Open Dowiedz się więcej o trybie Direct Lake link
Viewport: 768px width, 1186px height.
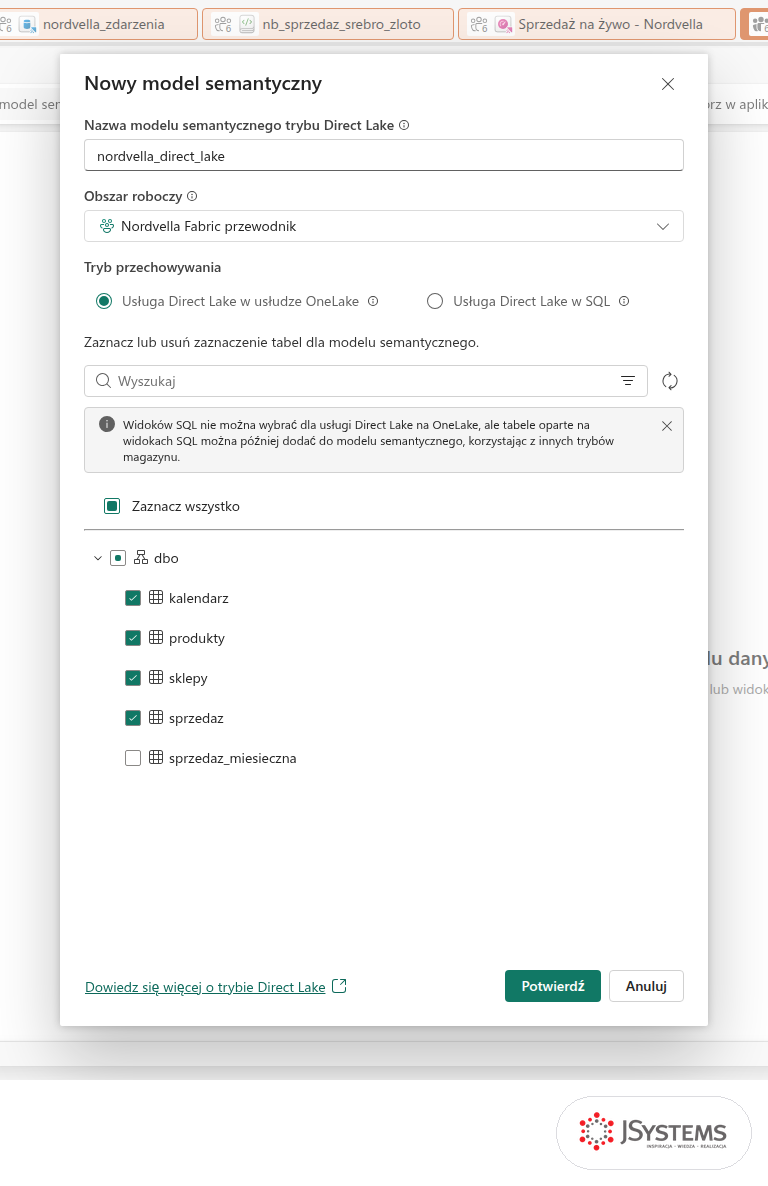[x=205, y=987]
